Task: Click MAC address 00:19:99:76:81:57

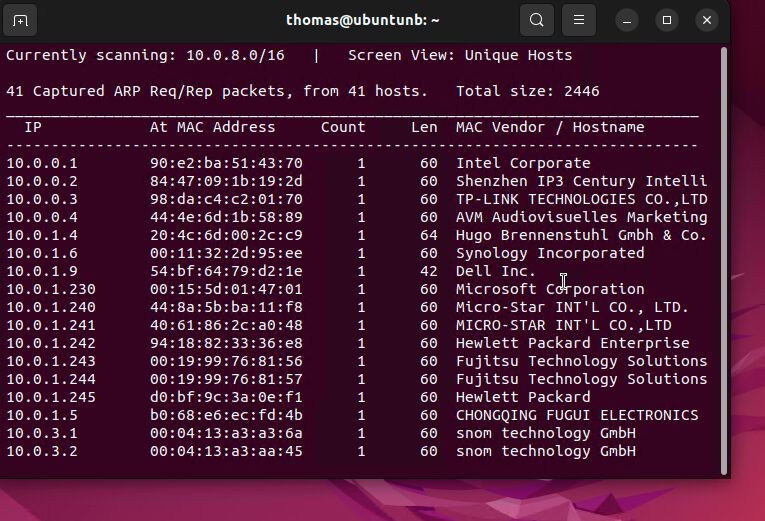Action: [x=226, y=380]
